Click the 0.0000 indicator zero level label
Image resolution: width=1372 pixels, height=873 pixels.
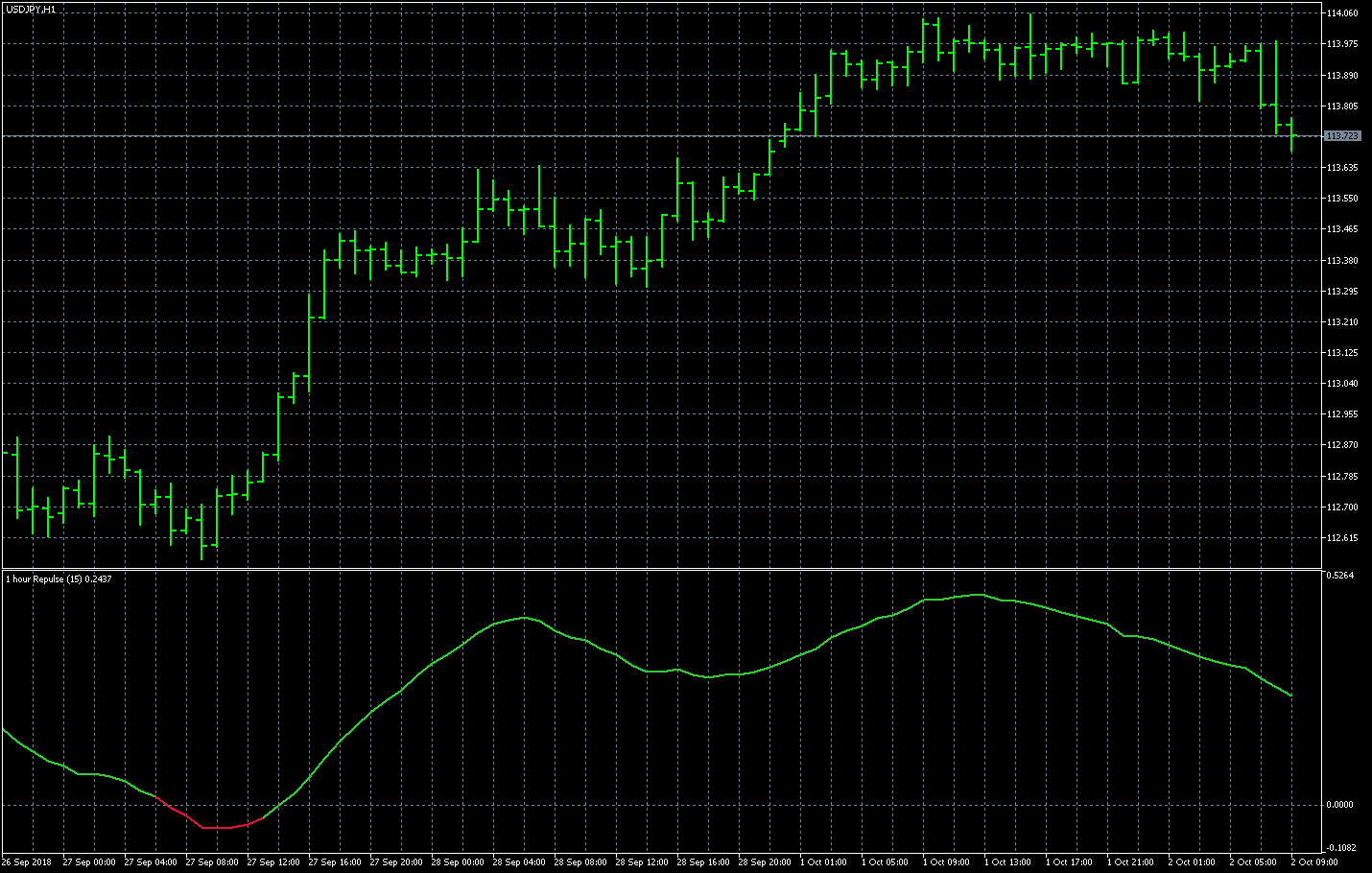tap(1339, 805)
